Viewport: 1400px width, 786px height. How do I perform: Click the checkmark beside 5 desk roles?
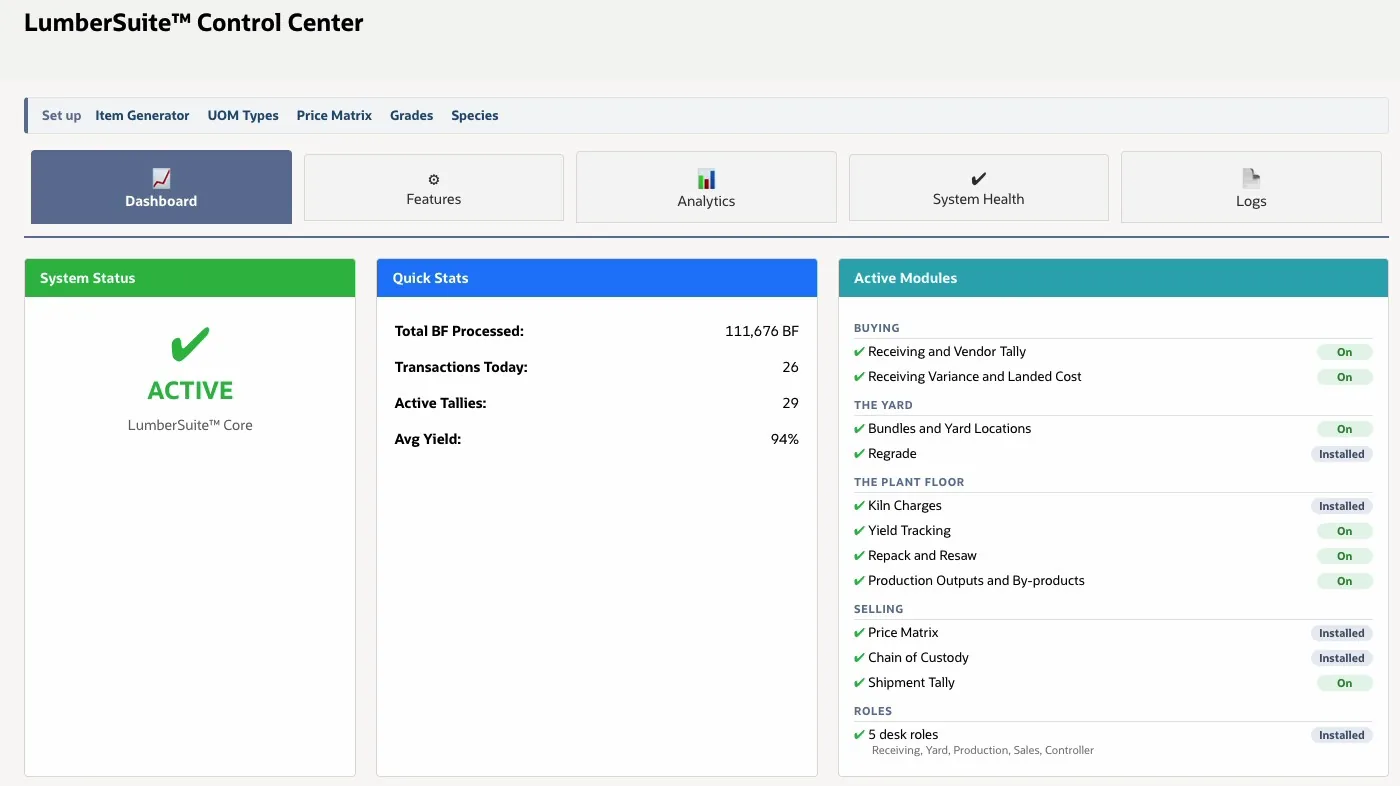point(859,735)
